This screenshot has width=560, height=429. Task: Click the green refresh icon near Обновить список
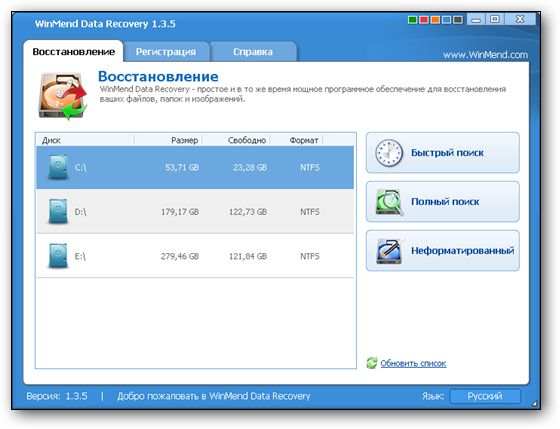tap(372, 363)
